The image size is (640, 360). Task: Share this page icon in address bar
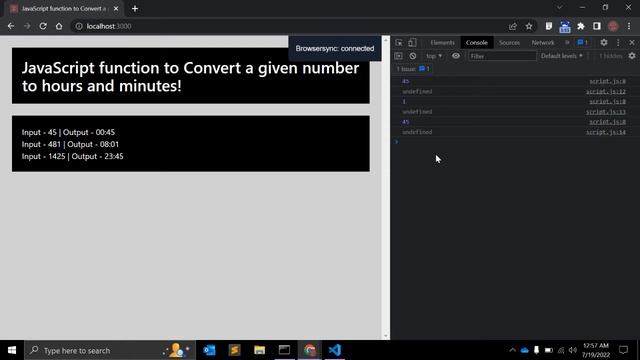[513, 26]
